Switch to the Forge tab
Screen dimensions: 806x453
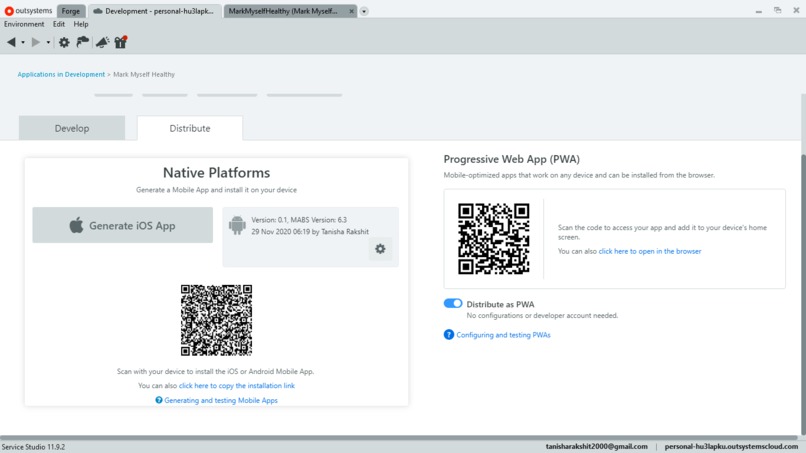[71, 11]
